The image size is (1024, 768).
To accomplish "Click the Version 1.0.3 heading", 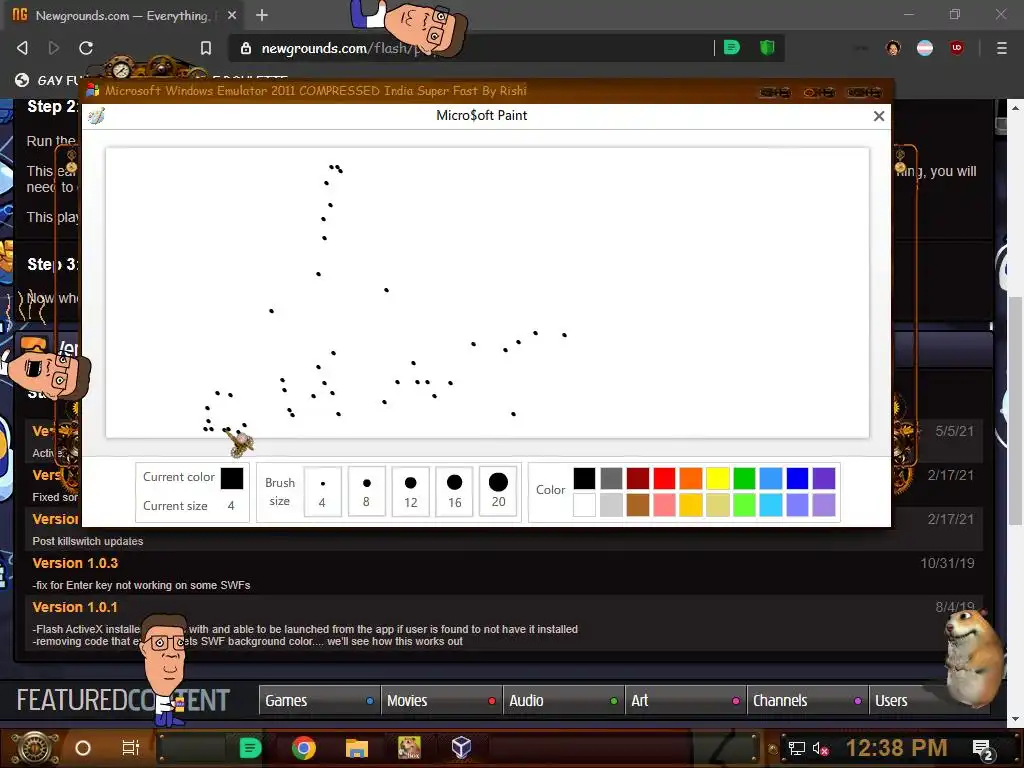I will point(75,563).
